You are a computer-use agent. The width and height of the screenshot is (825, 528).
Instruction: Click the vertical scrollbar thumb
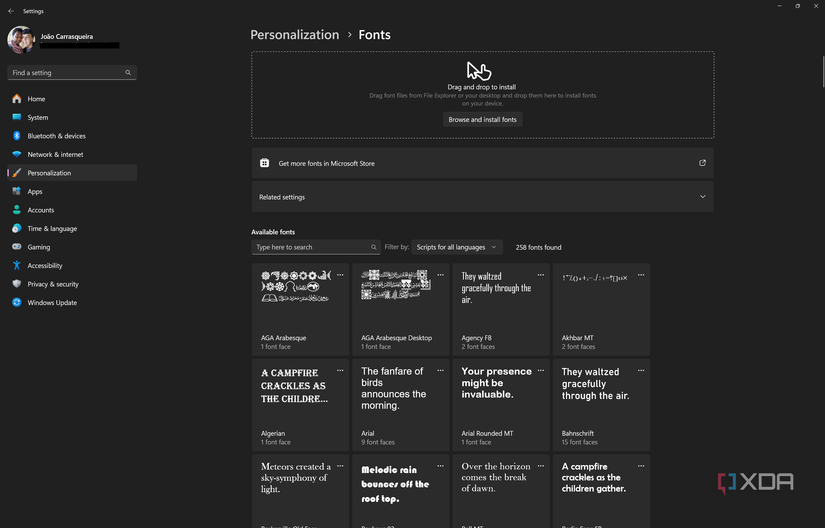822,72
